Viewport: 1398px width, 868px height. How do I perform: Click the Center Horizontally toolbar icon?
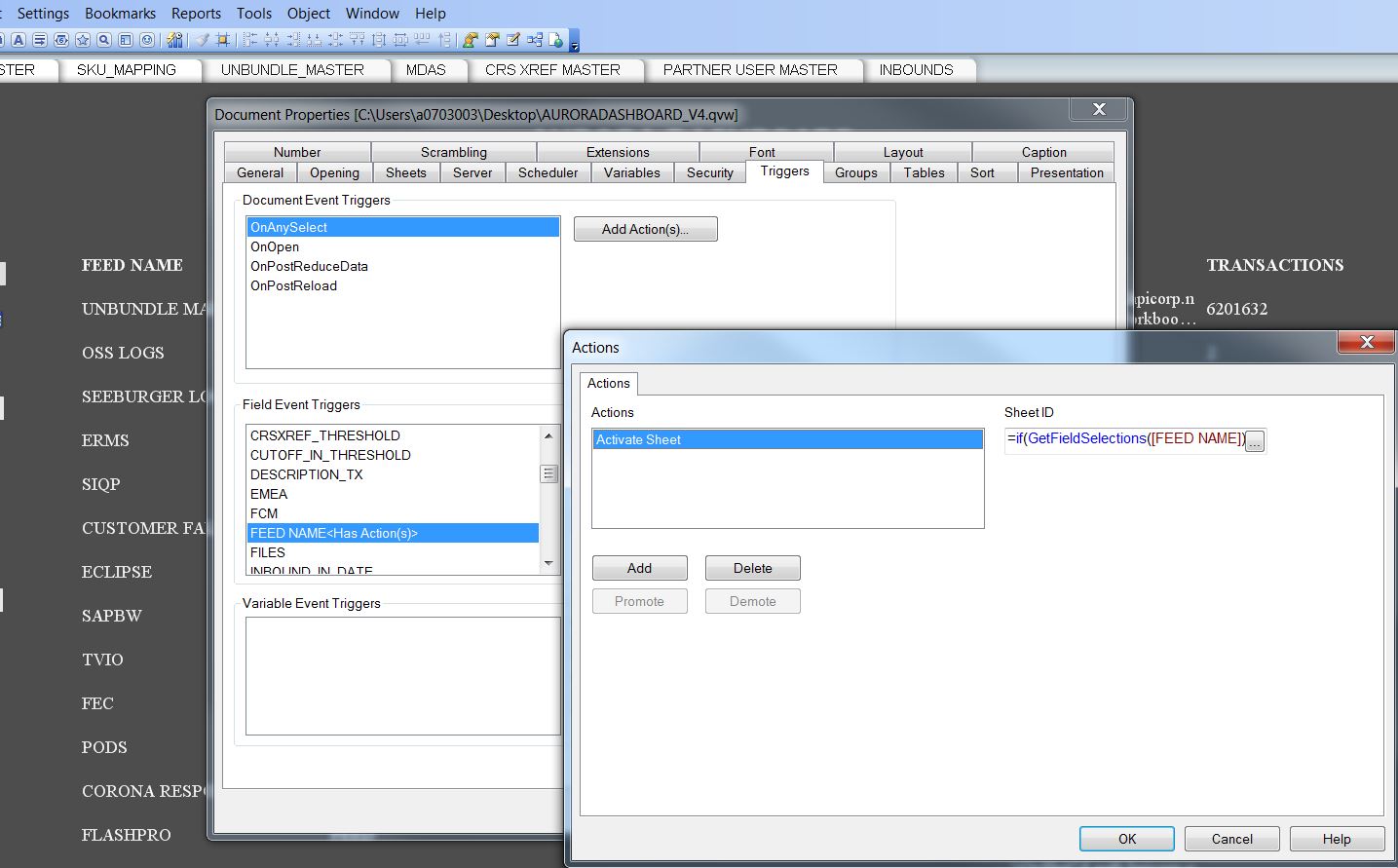(272, 40)
